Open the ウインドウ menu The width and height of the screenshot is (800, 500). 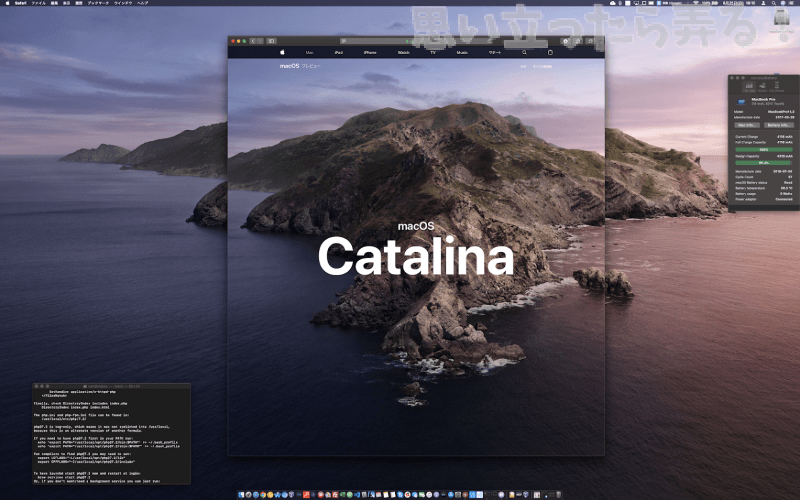pos(123,3)
